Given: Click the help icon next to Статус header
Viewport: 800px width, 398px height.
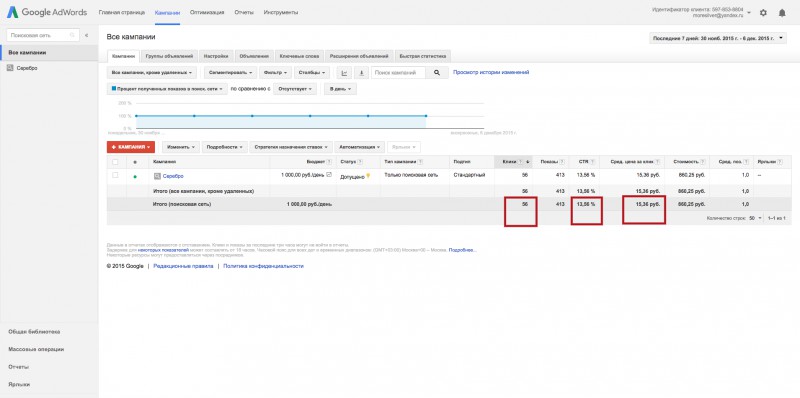Looking at the screenshot, I should (x=360, y=162).
